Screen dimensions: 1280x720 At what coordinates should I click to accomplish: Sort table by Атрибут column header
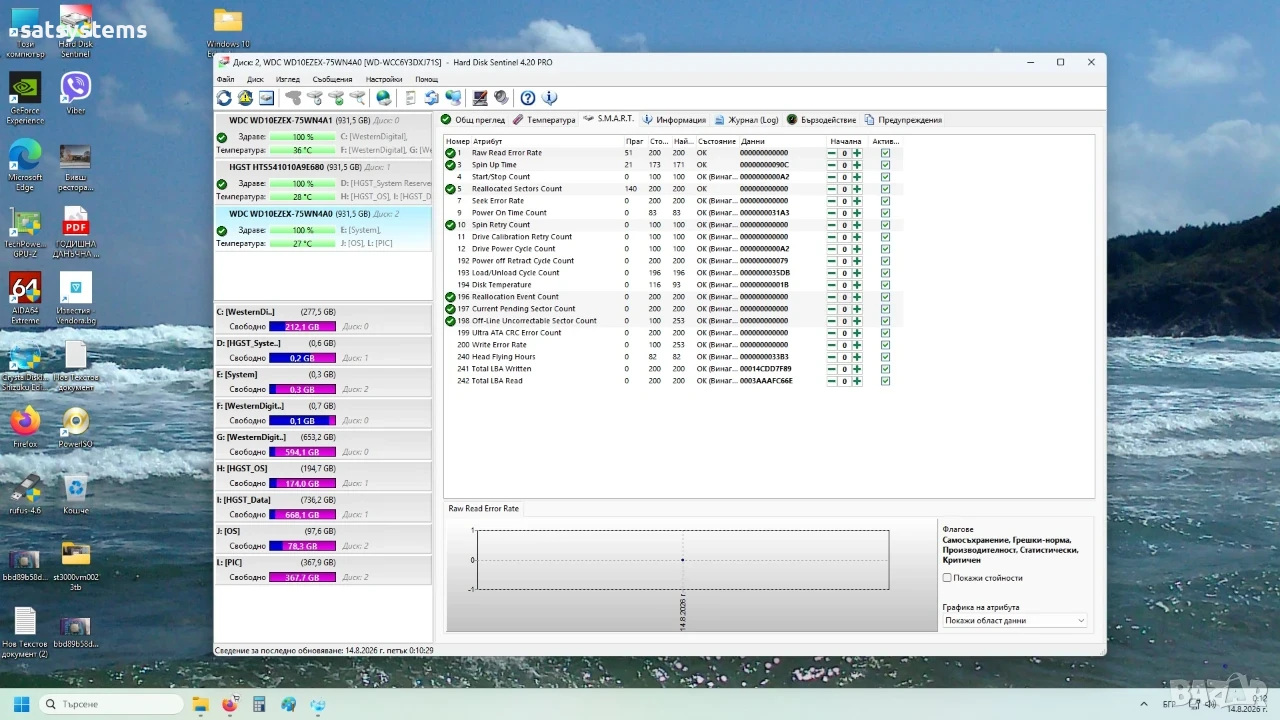click(x=546, y=141)
